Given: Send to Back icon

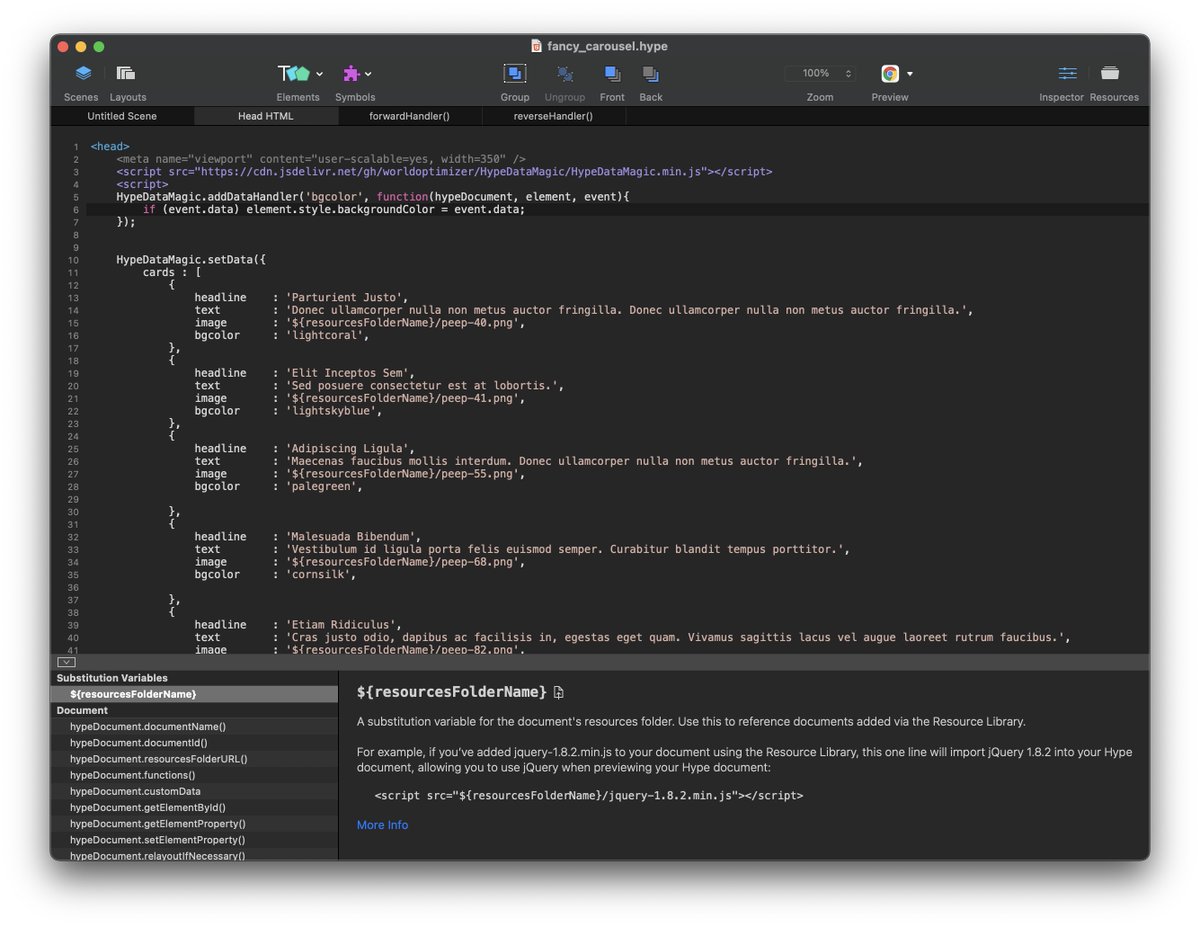Looking at the screenshot, I should point(651,74).
